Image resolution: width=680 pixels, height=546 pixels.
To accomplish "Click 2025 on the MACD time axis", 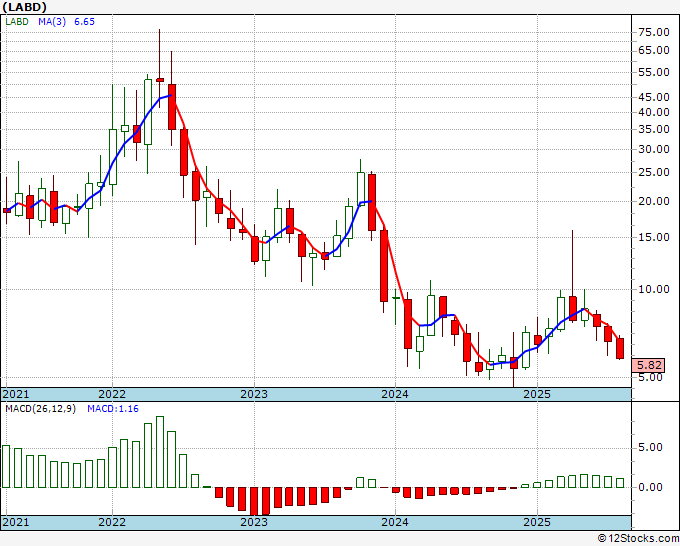I will pyautogui.click(x=537, y=522).
